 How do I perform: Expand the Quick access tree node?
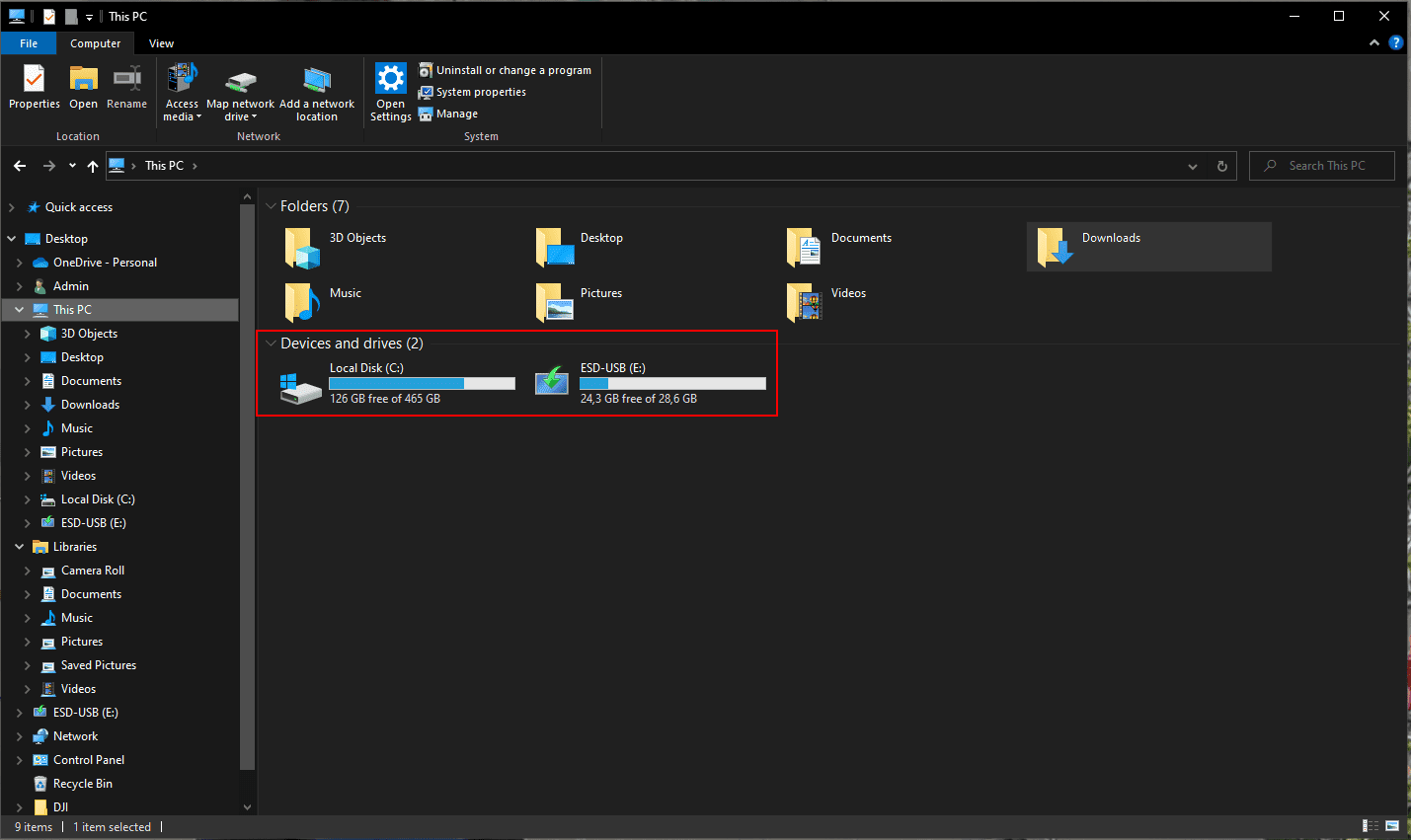click(12, 207)
